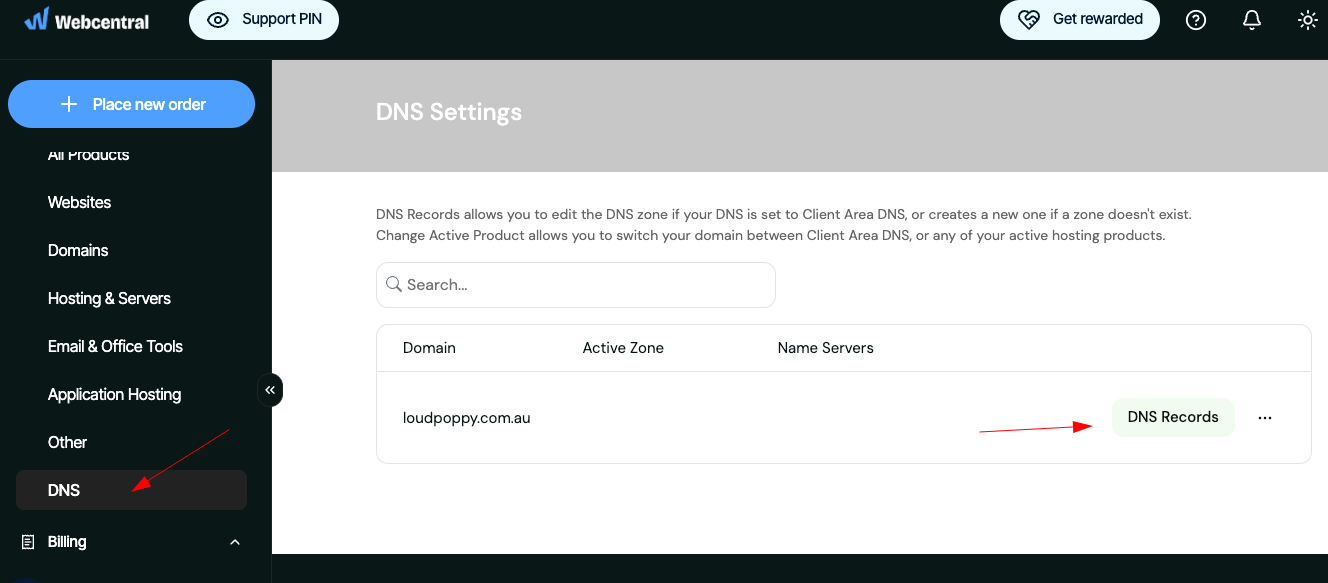Select Other in the sidebar

point(67,442)
